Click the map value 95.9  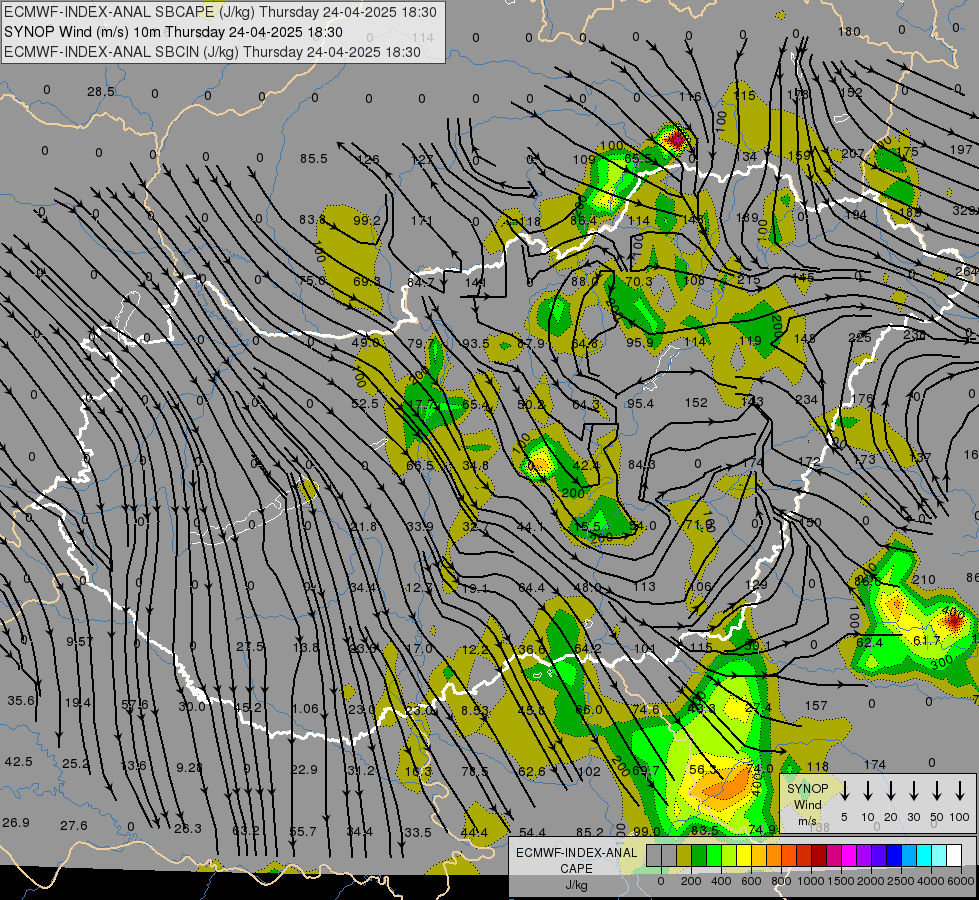[641, 343]
